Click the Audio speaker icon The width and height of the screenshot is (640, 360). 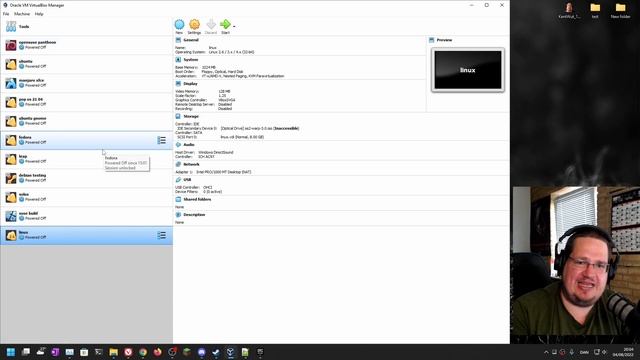click(x=178, y=145)
